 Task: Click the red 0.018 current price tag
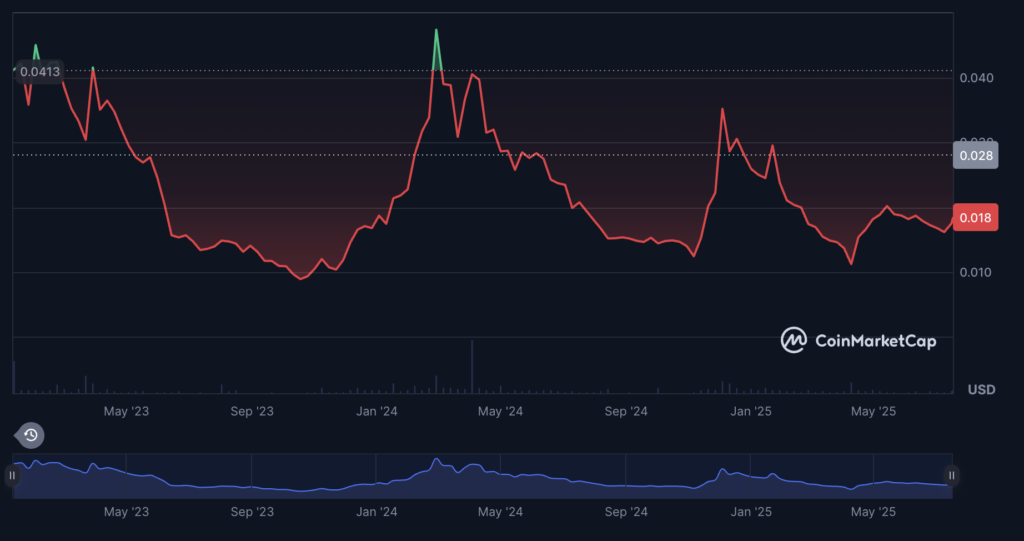[x=975, y=219]
